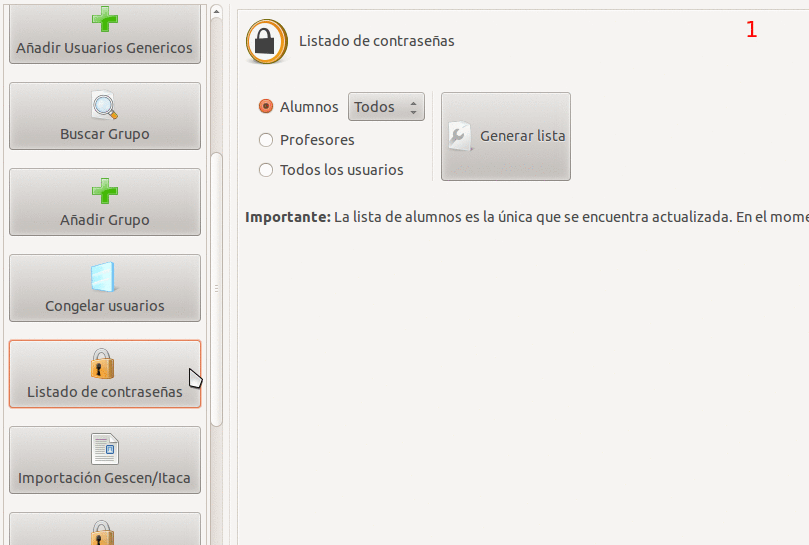Click the wrench icon on Generar lista

(460, 136)
